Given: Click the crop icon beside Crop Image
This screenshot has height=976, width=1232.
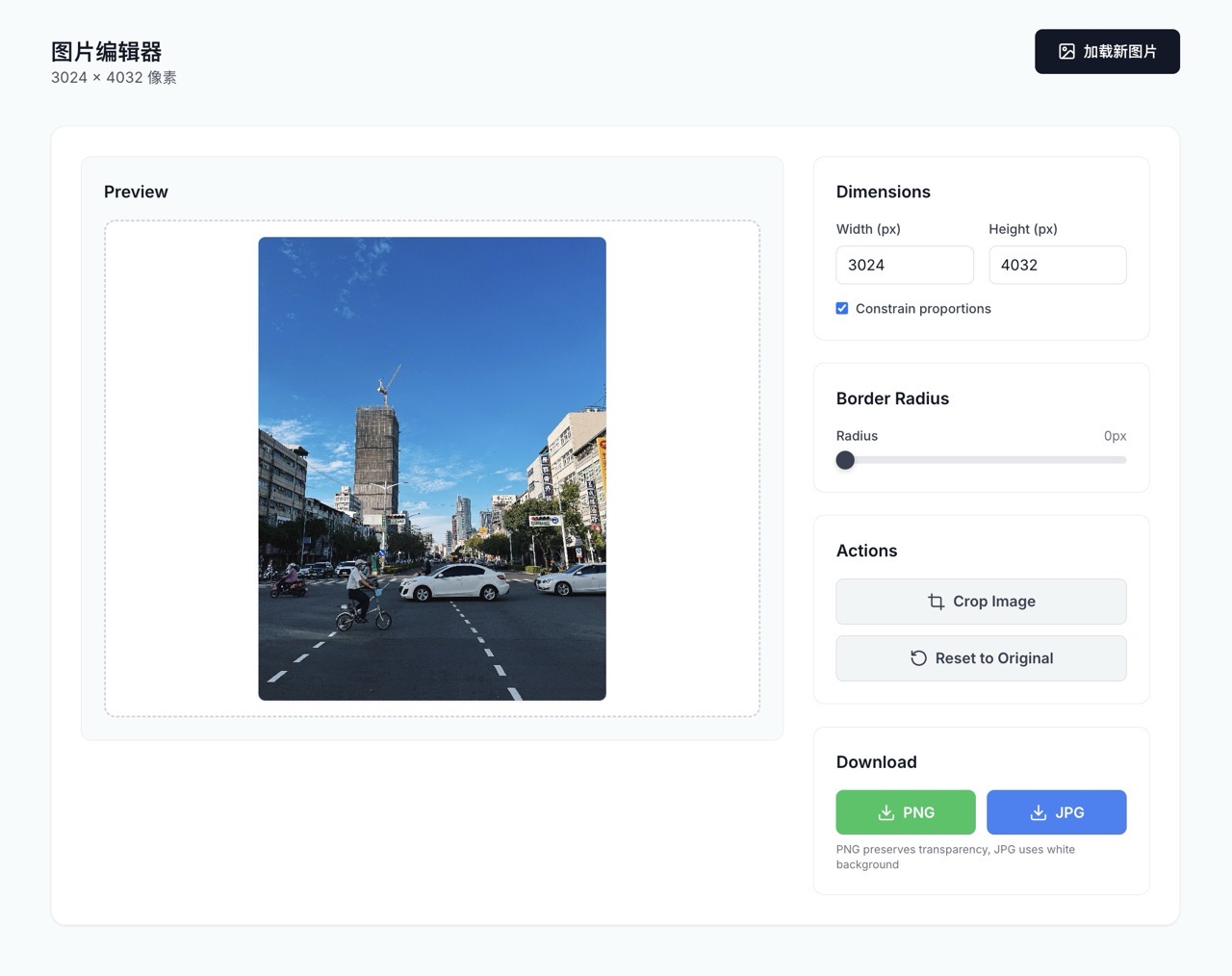Looking at the screenshot, I should 936,602.
